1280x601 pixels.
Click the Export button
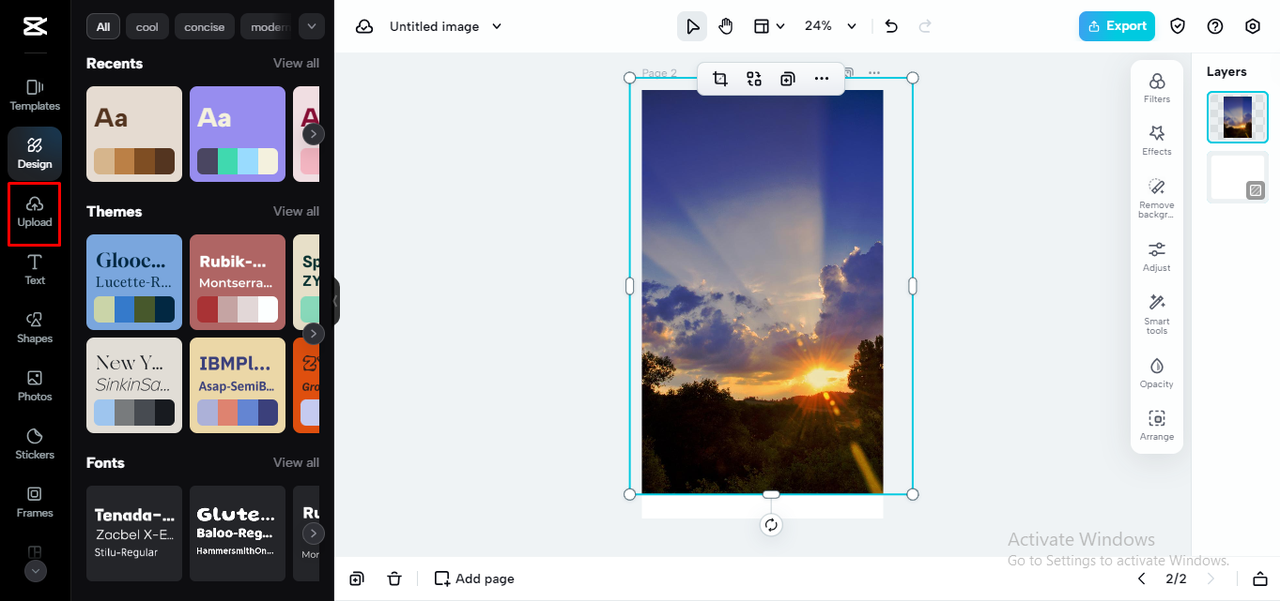[x=1117, y=26]
